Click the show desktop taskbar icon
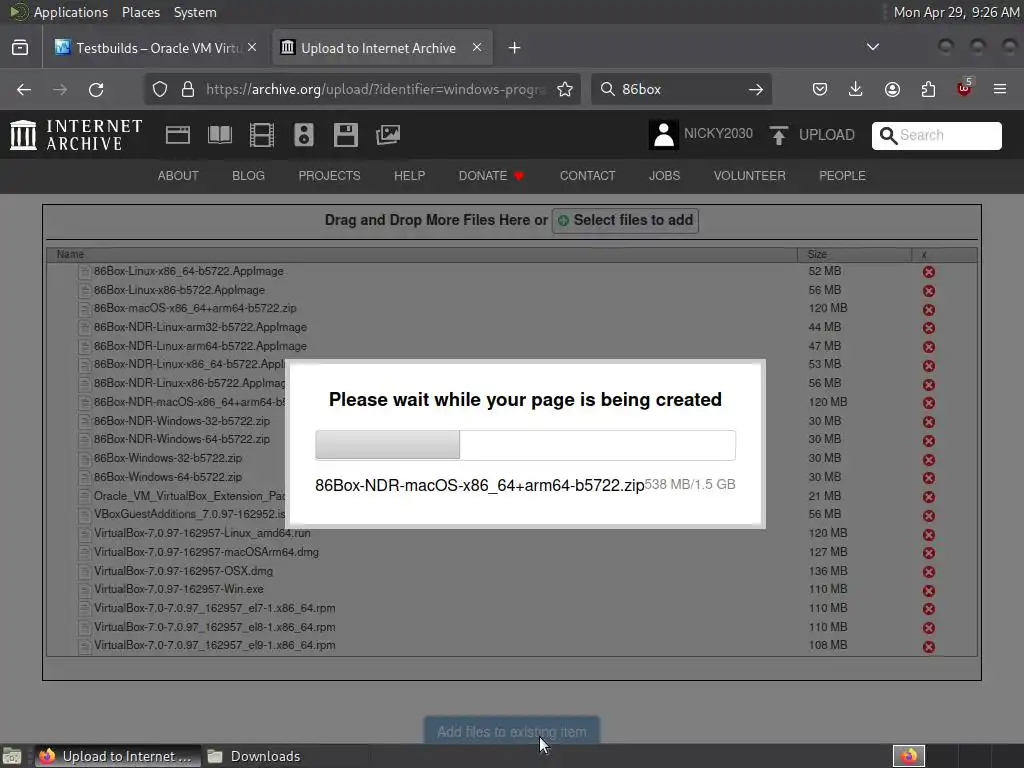 click(x=12, y=756)
